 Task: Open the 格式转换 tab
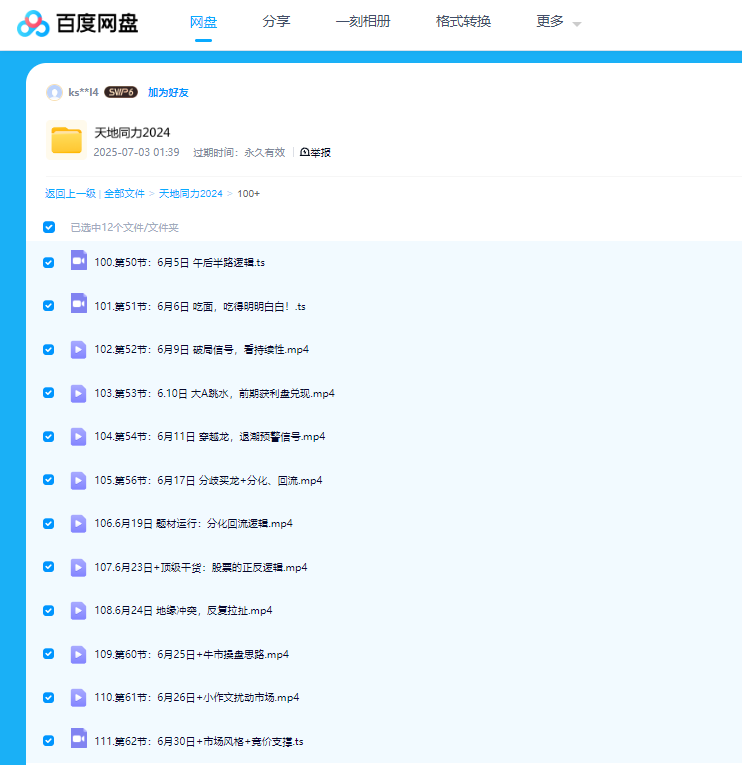click(463, 21)
